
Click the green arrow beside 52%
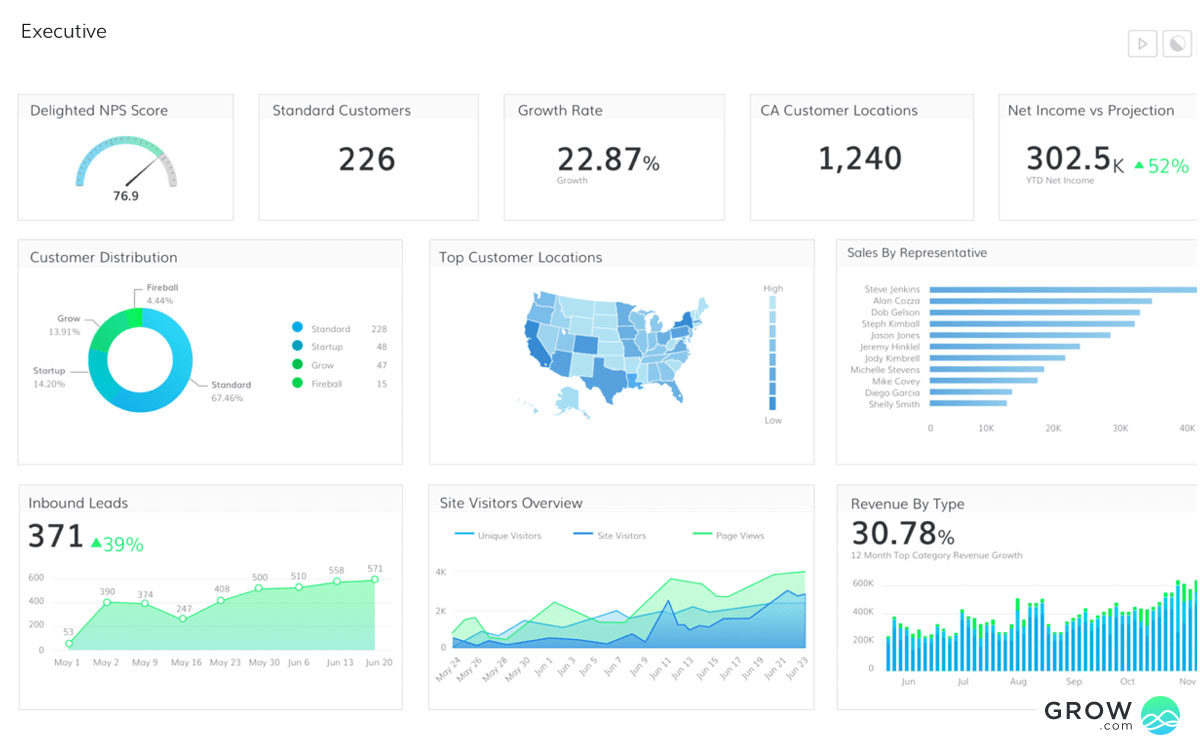(x=1137, y=167)
